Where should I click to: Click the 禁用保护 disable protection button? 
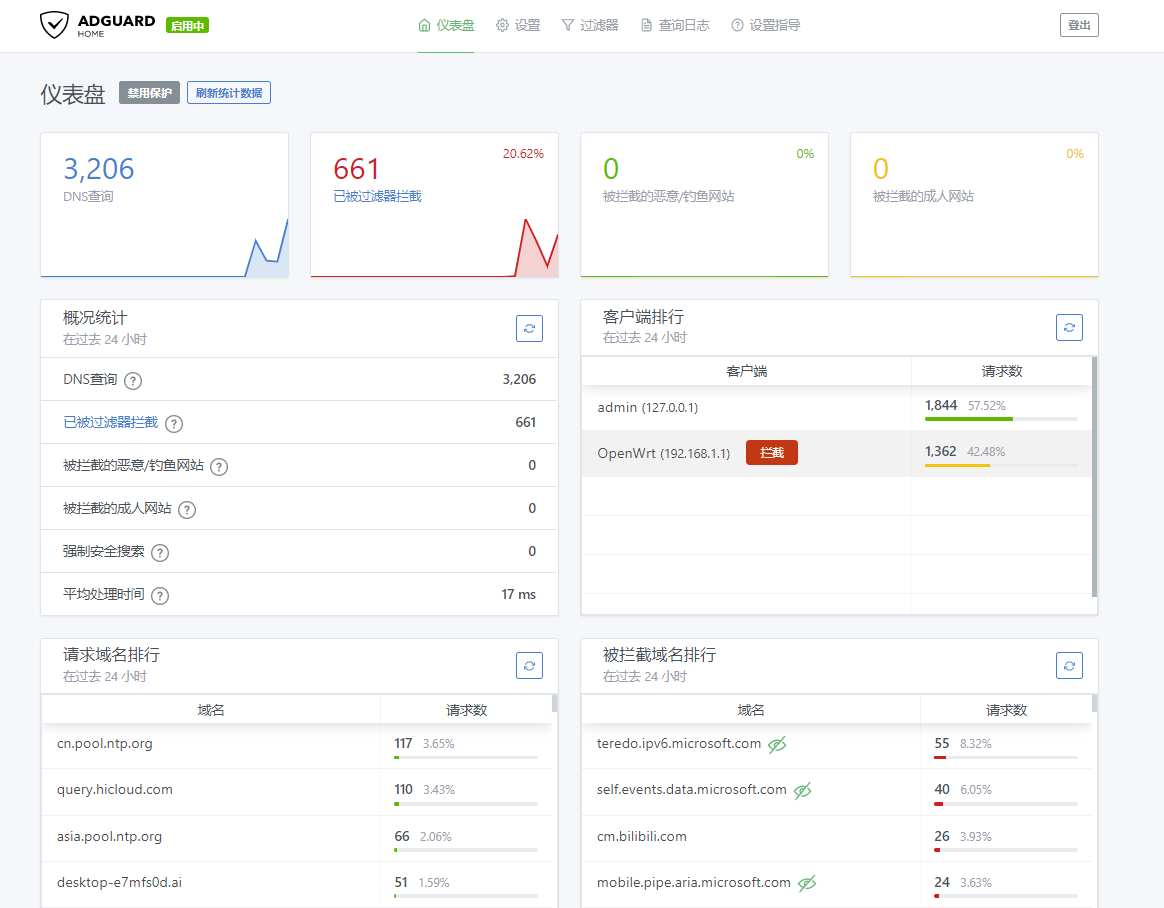tap(149, 93)
